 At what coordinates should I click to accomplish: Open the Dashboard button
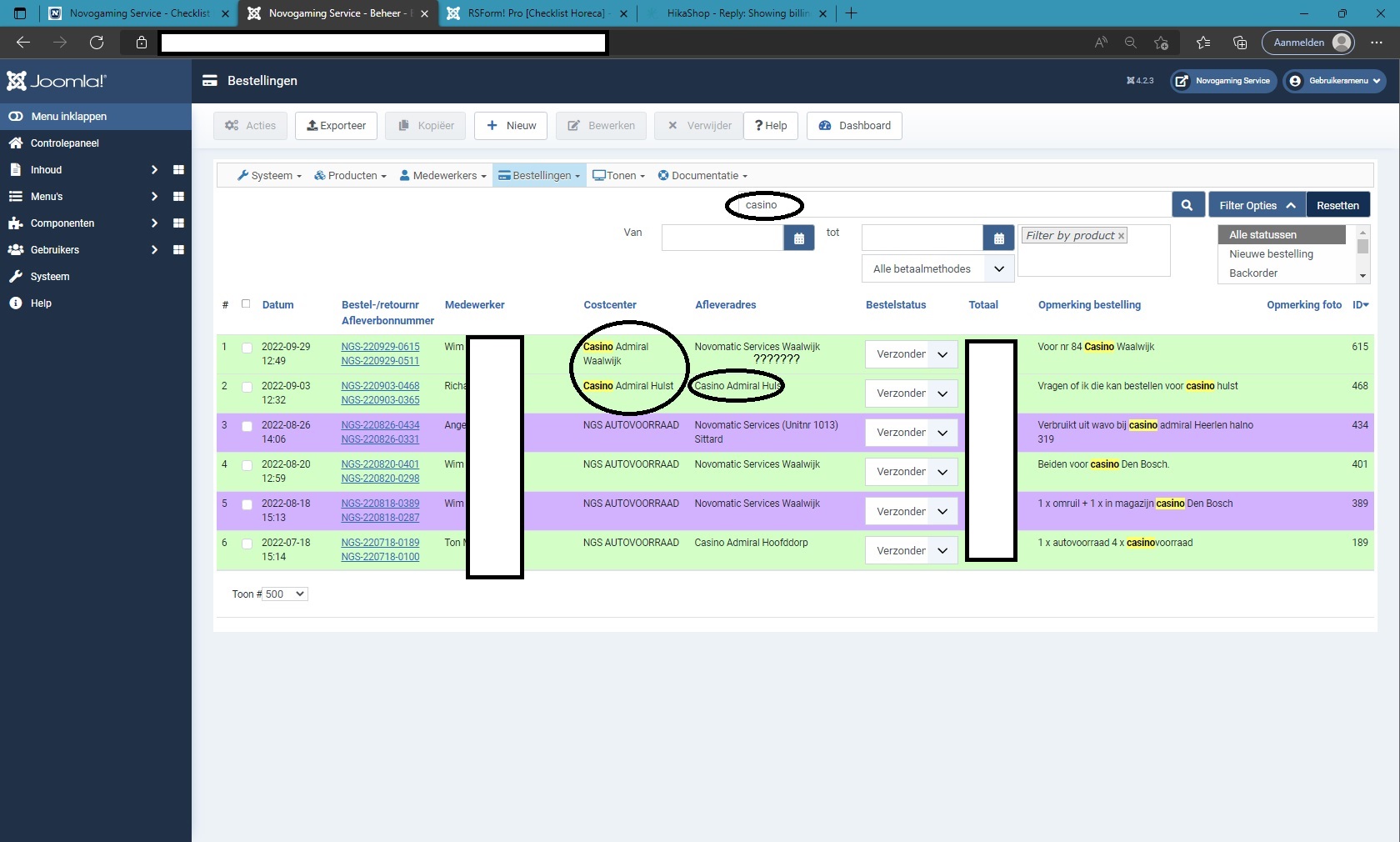pos(855,126)
